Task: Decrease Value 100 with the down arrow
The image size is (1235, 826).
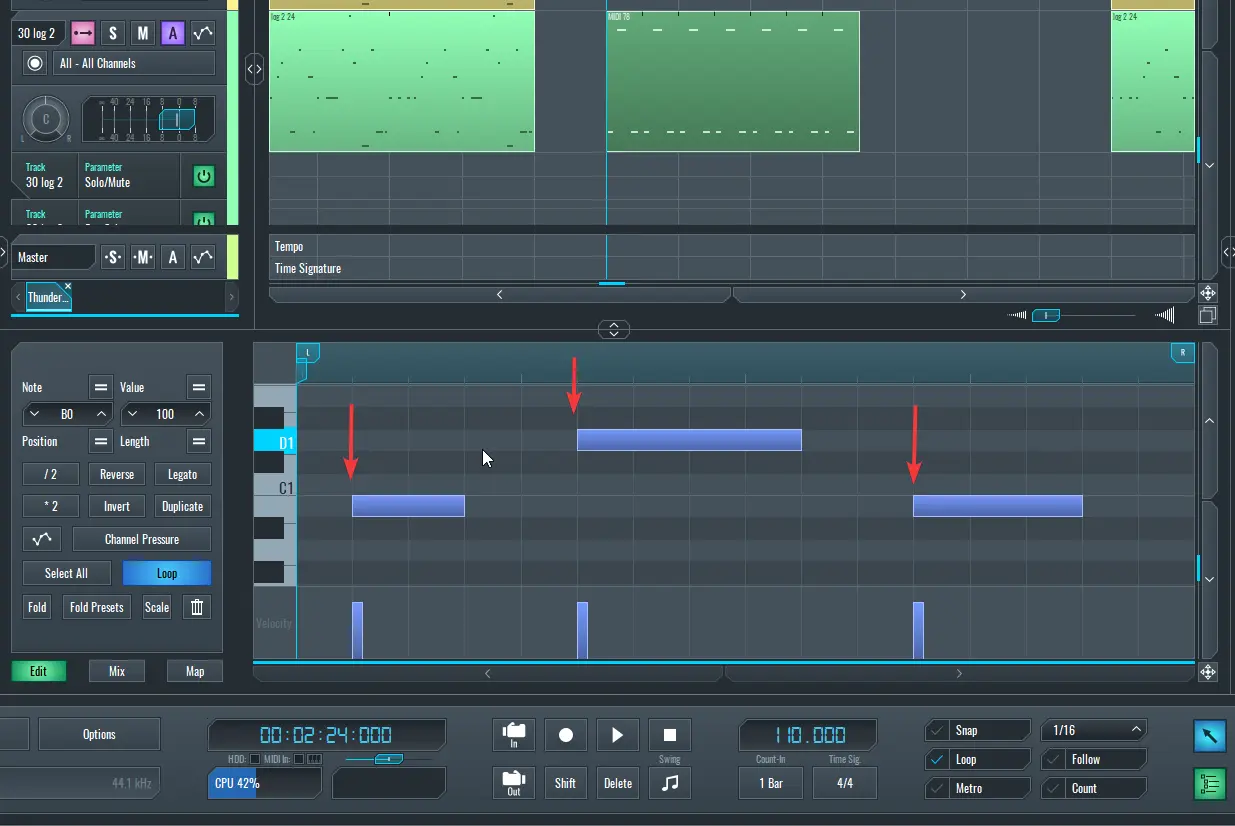Action: coord(133,414)
